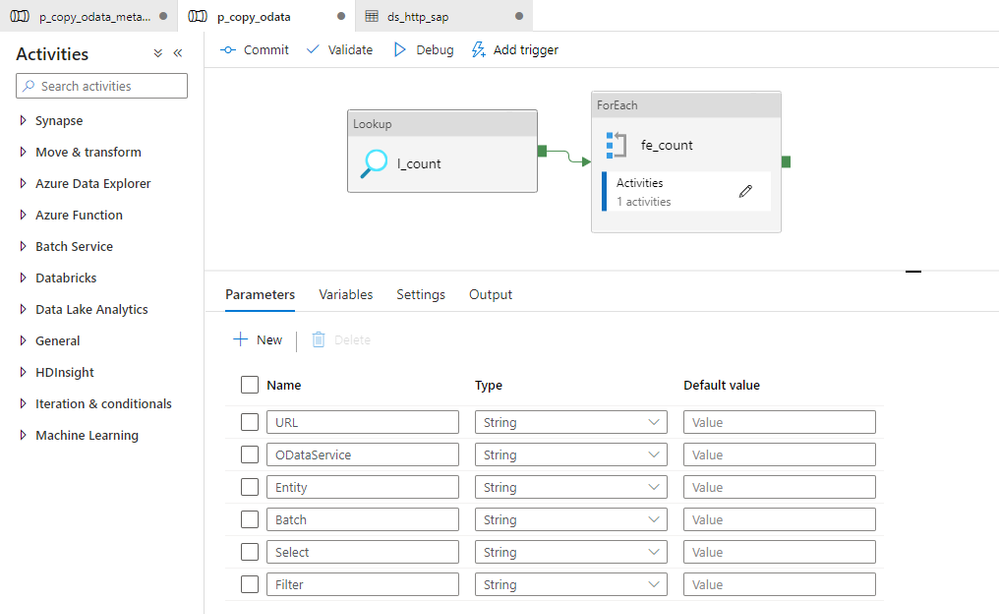Collapse the Activities panel with double chevron
This screenshot has width=999, height=614.
pyautogui.click(x=178, y=54)
